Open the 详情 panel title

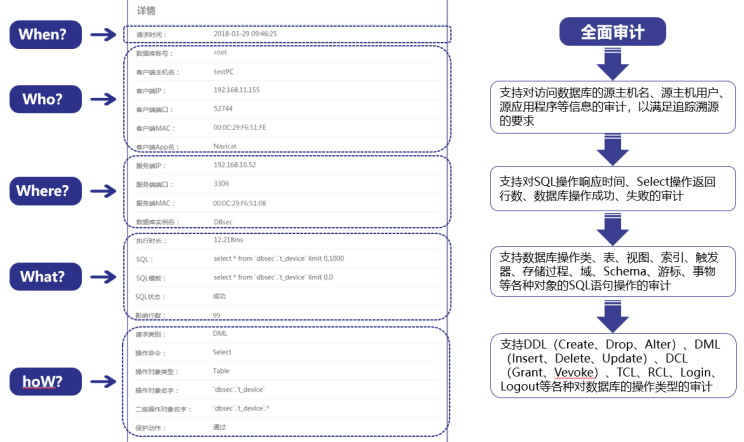coord(148,10)
